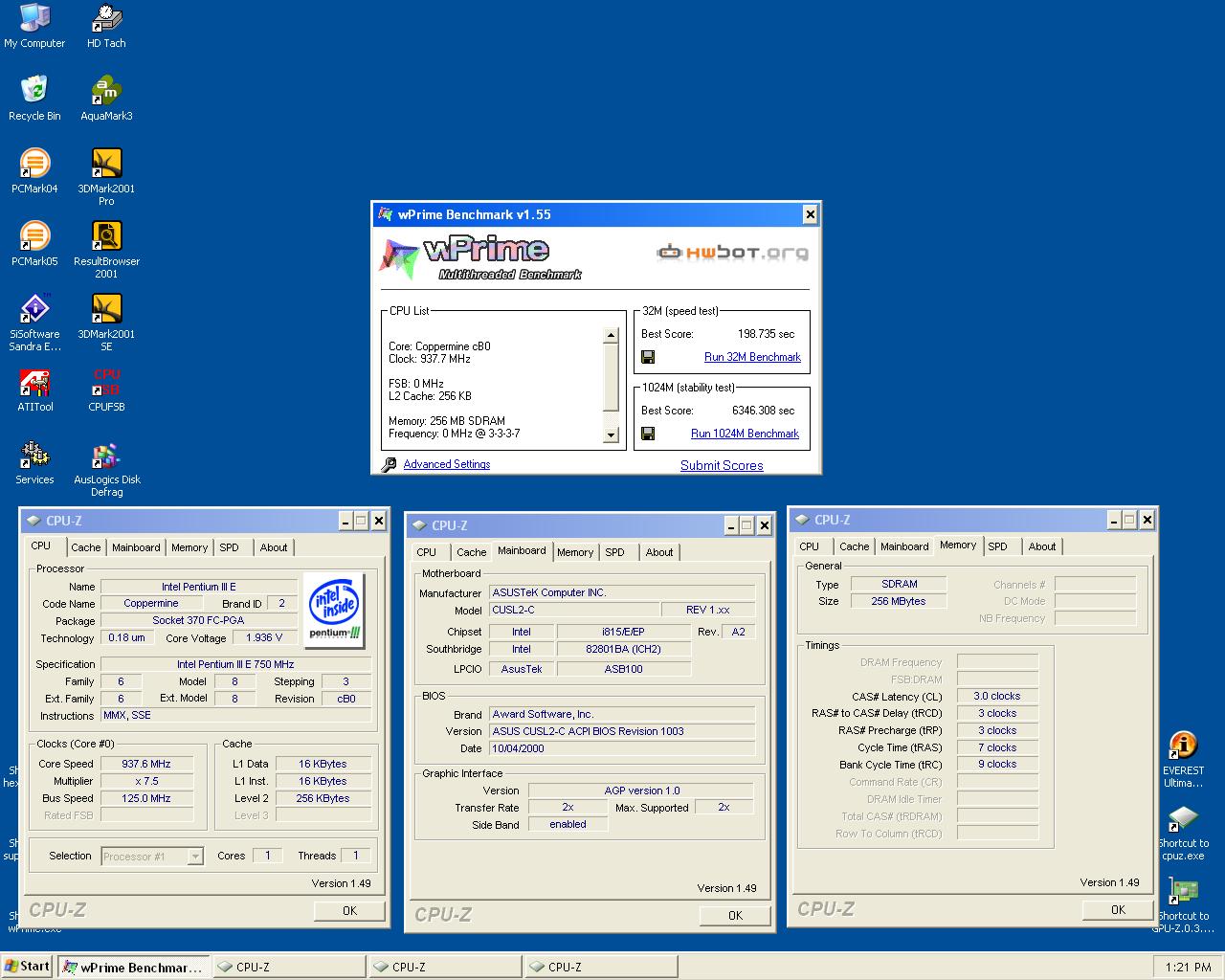
Task: Open the Services desktop shortcut
Action: 34,462
